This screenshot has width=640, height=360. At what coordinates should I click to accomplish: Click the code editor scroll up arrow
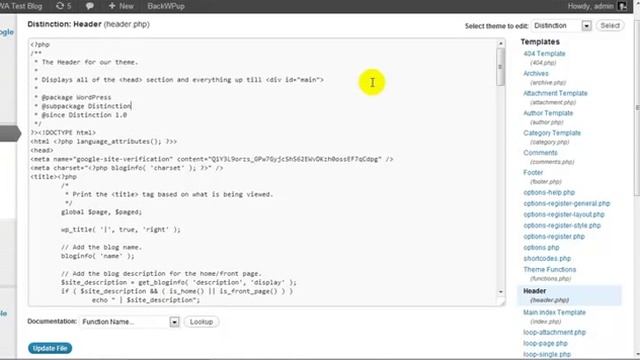[501, 43]
